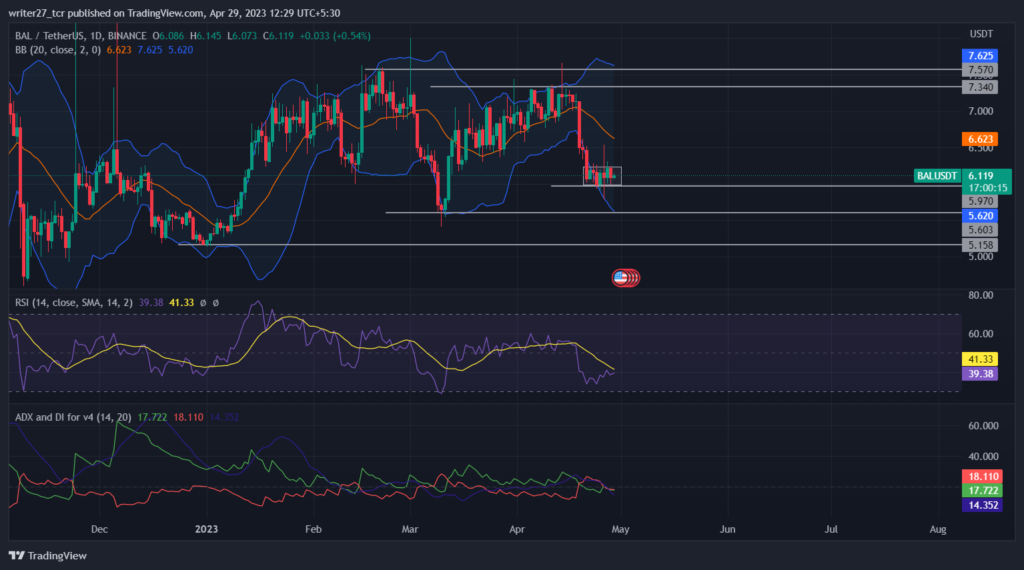The height and width of the screenshot is (570, 1024).
Task: Click the yellow 41.33 RSI SMA value tag
Action: point(980,359)
